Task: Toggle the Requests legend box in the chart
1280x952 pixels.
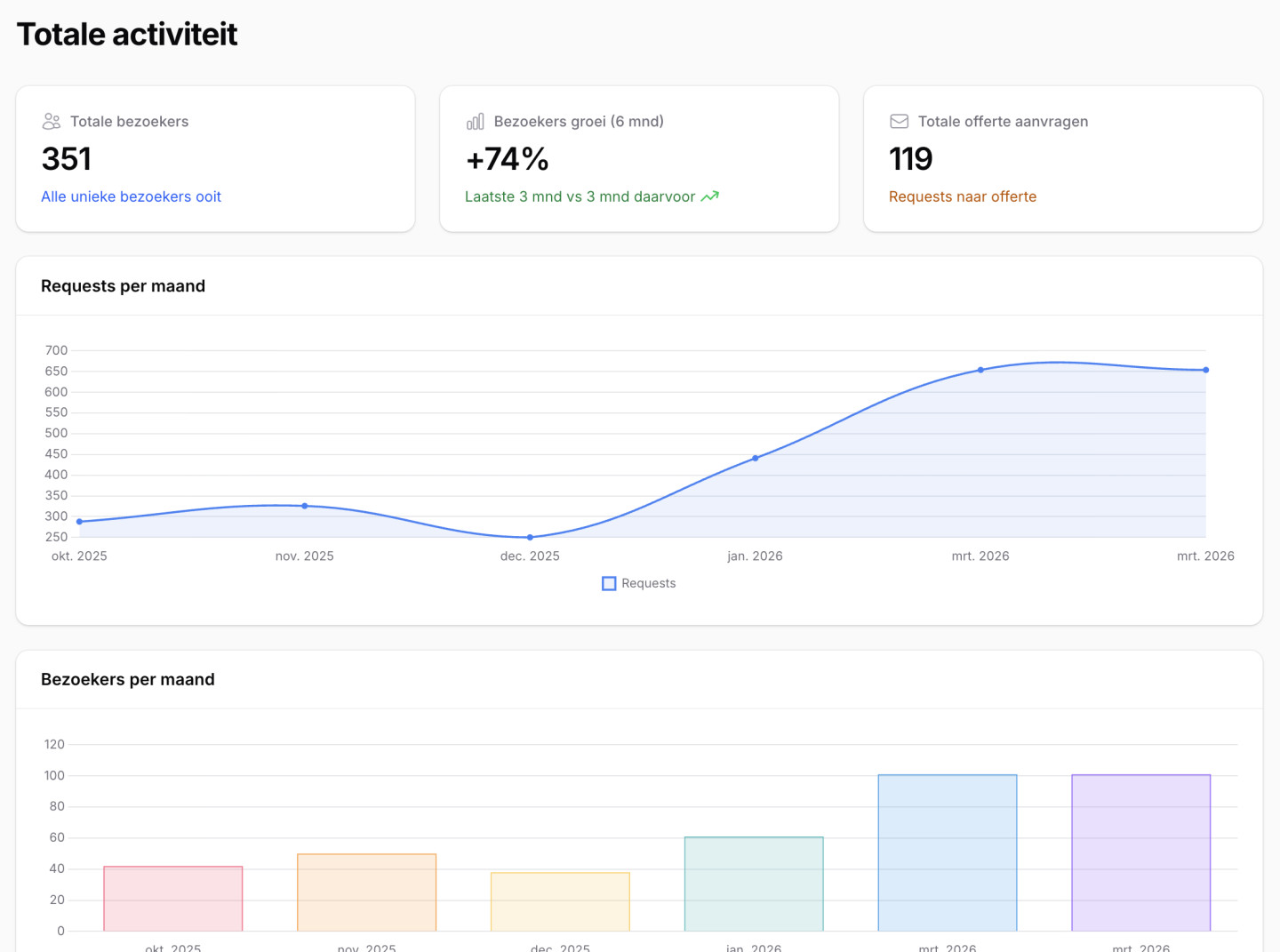Action: 609,583
